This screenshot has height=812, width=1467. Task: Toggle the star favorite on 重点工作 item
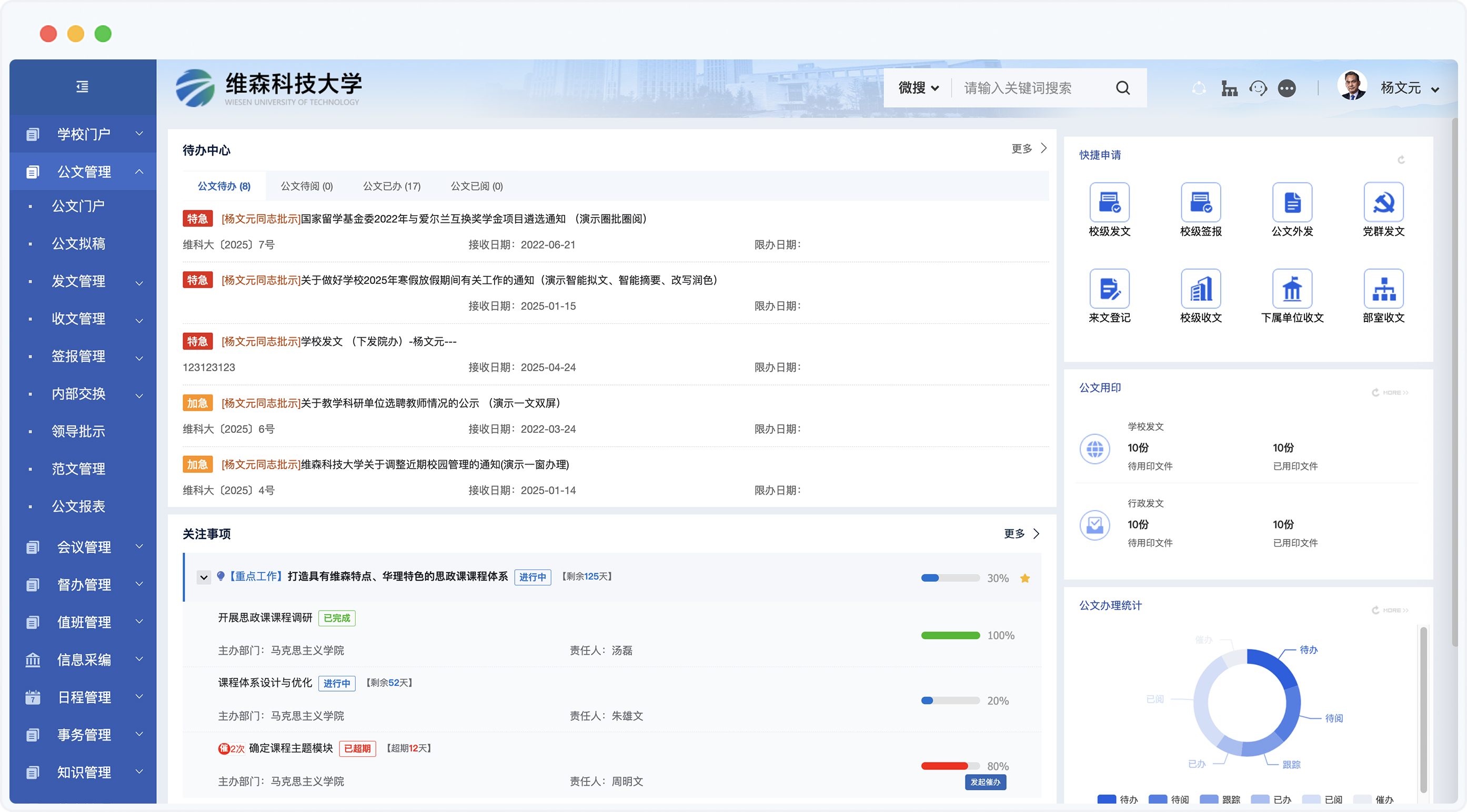(1024, 578)
